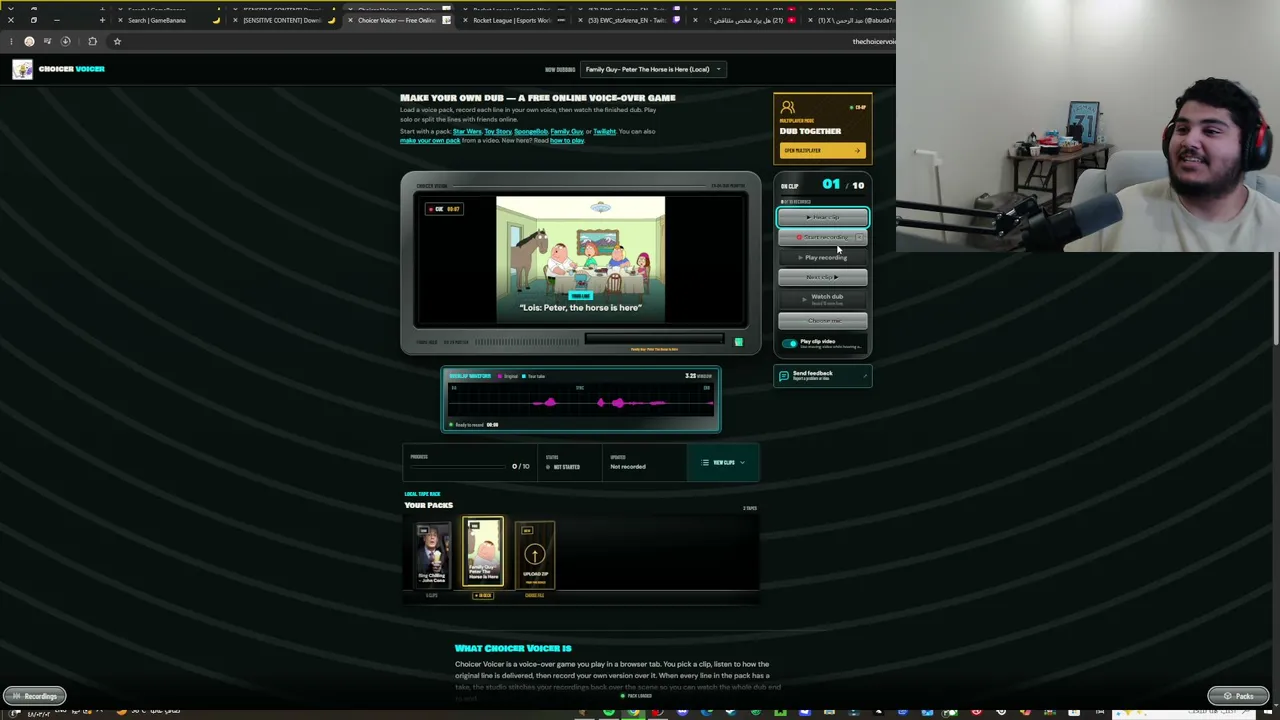Switch to the Rocket League Esports tab
Viewport: 1280px width, 720px height.
pos(511,20)
